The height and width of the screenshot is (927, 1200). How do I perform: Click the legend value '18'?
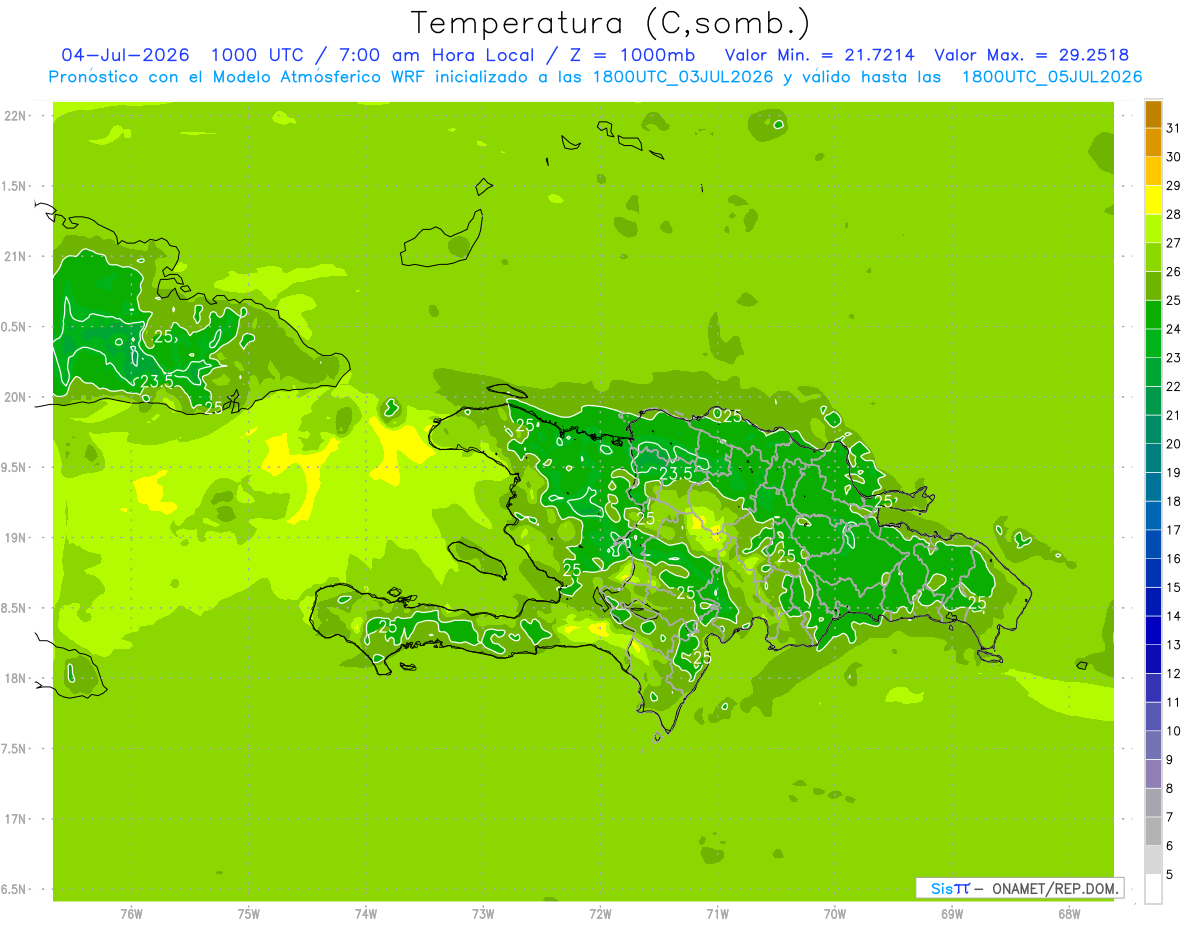point(1174,501)
